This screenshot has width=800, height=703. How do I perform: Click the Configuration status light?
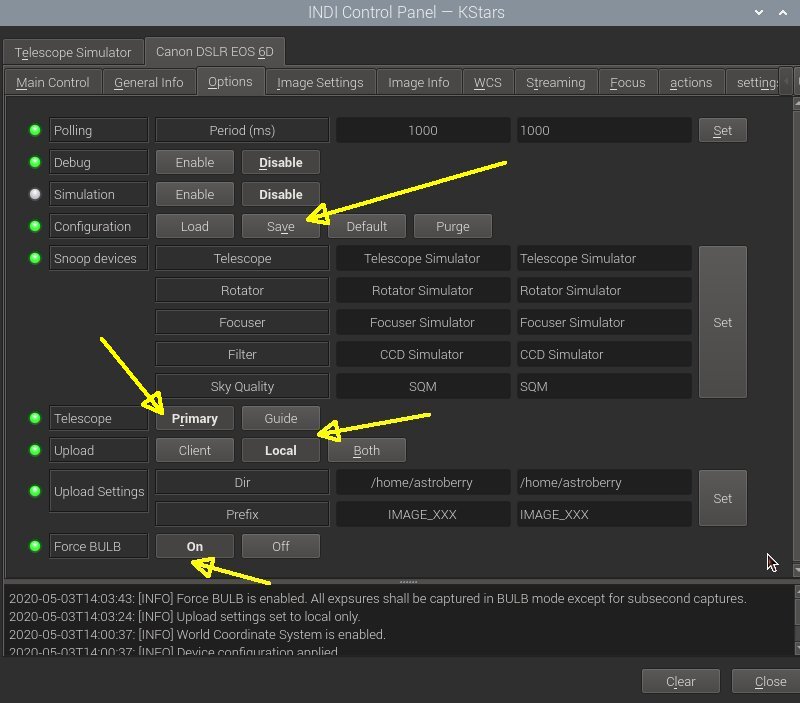[35, 226]
